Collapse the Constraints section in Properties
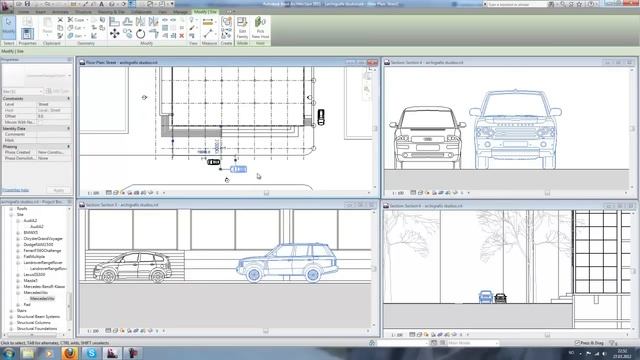Image resolution: width=640 pixels, height=360 pixels. point(69,98)
